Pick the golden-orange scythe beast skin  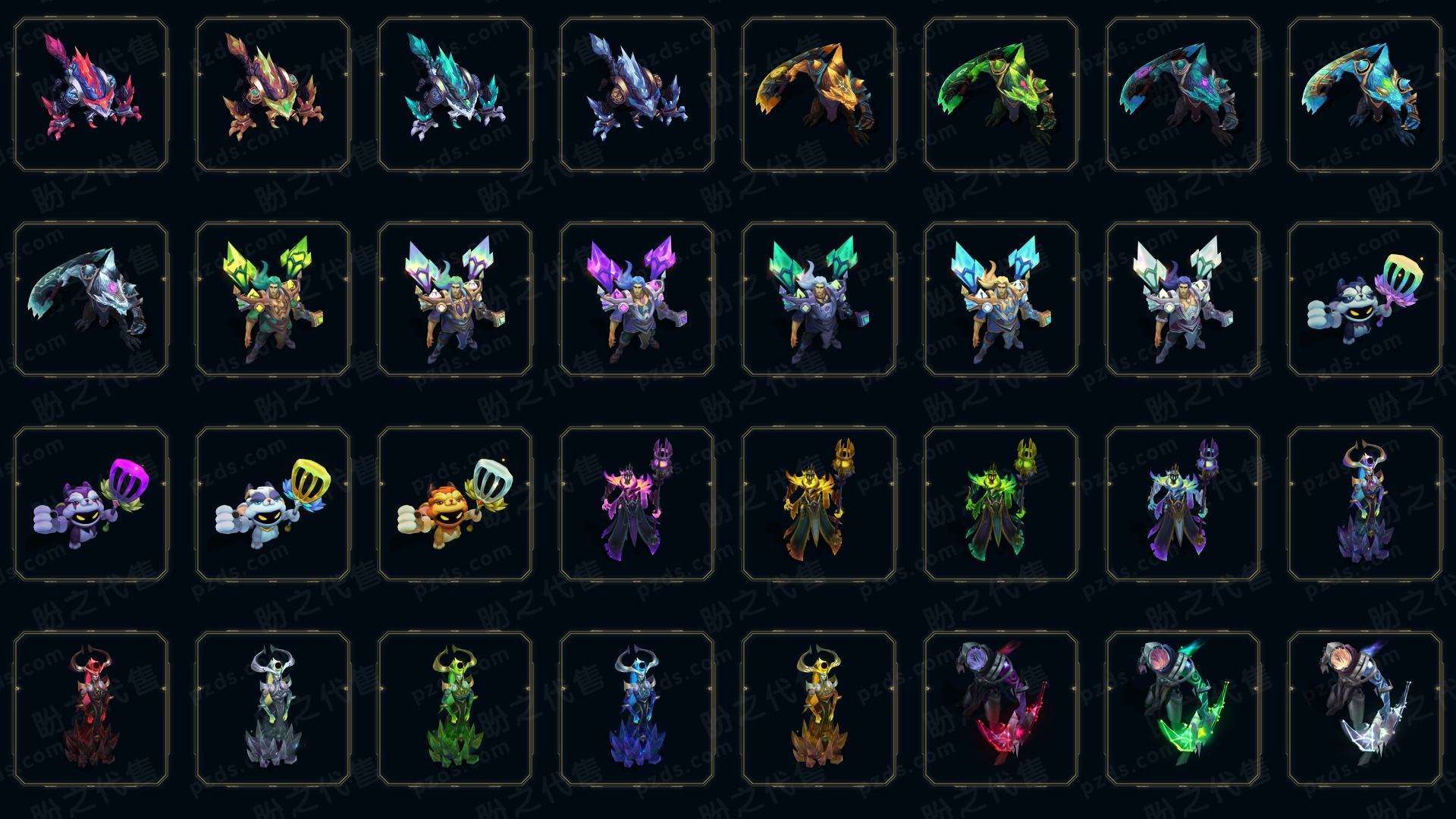[819, 94]
